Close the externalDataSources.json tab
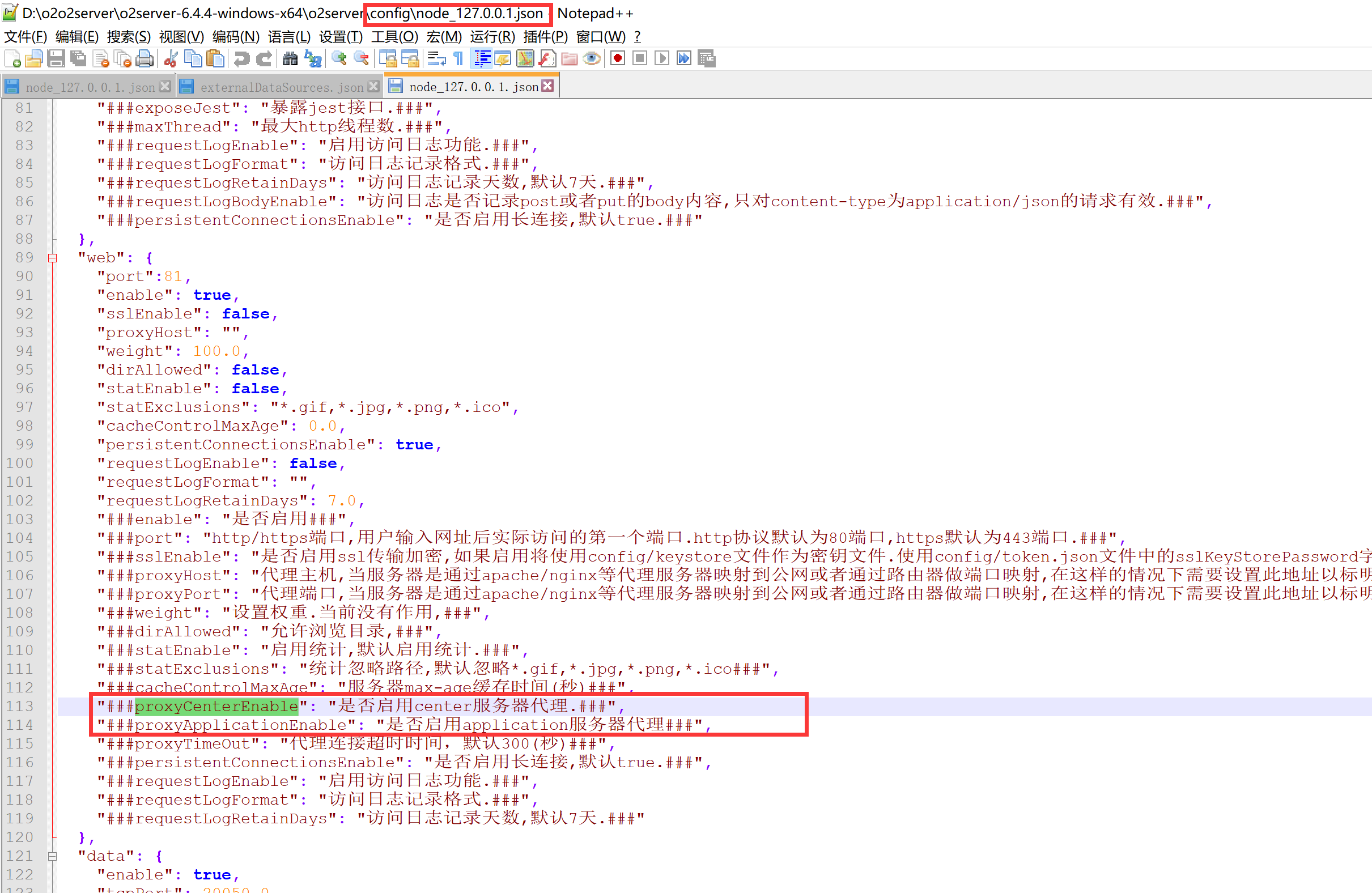 coord(373,87)
